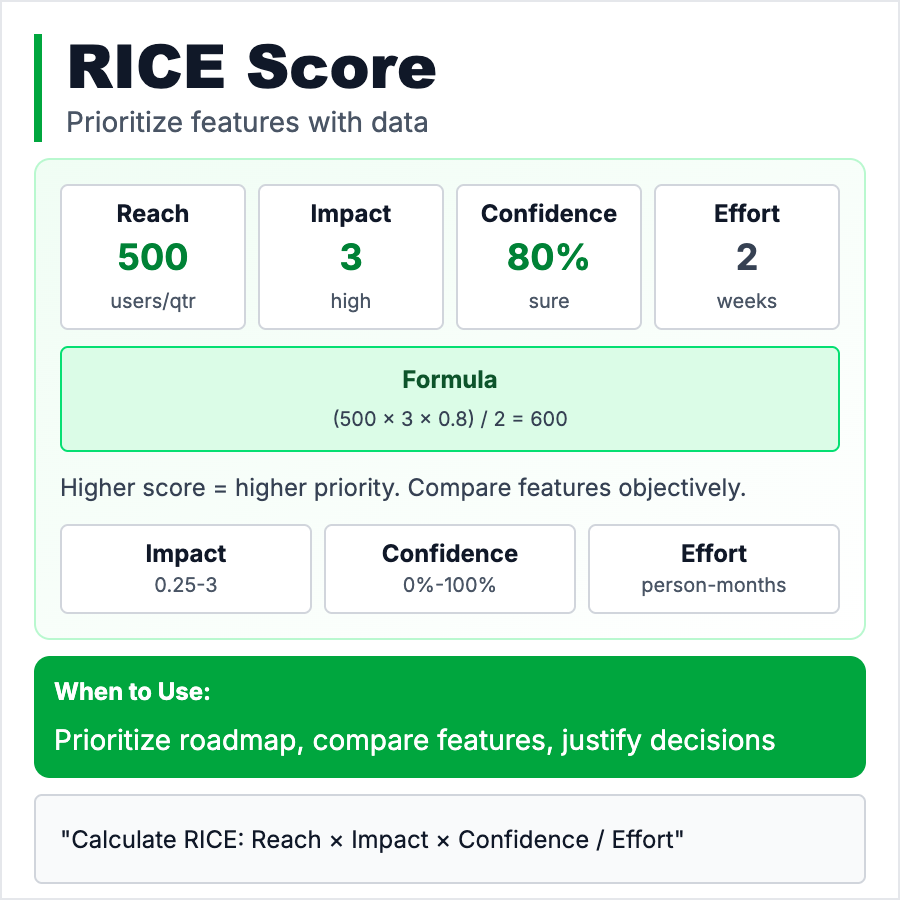This screenshot has height=900, width=900.
Task: Click the text Prioritize roadmap, compare features
Action: click(415, 740)
